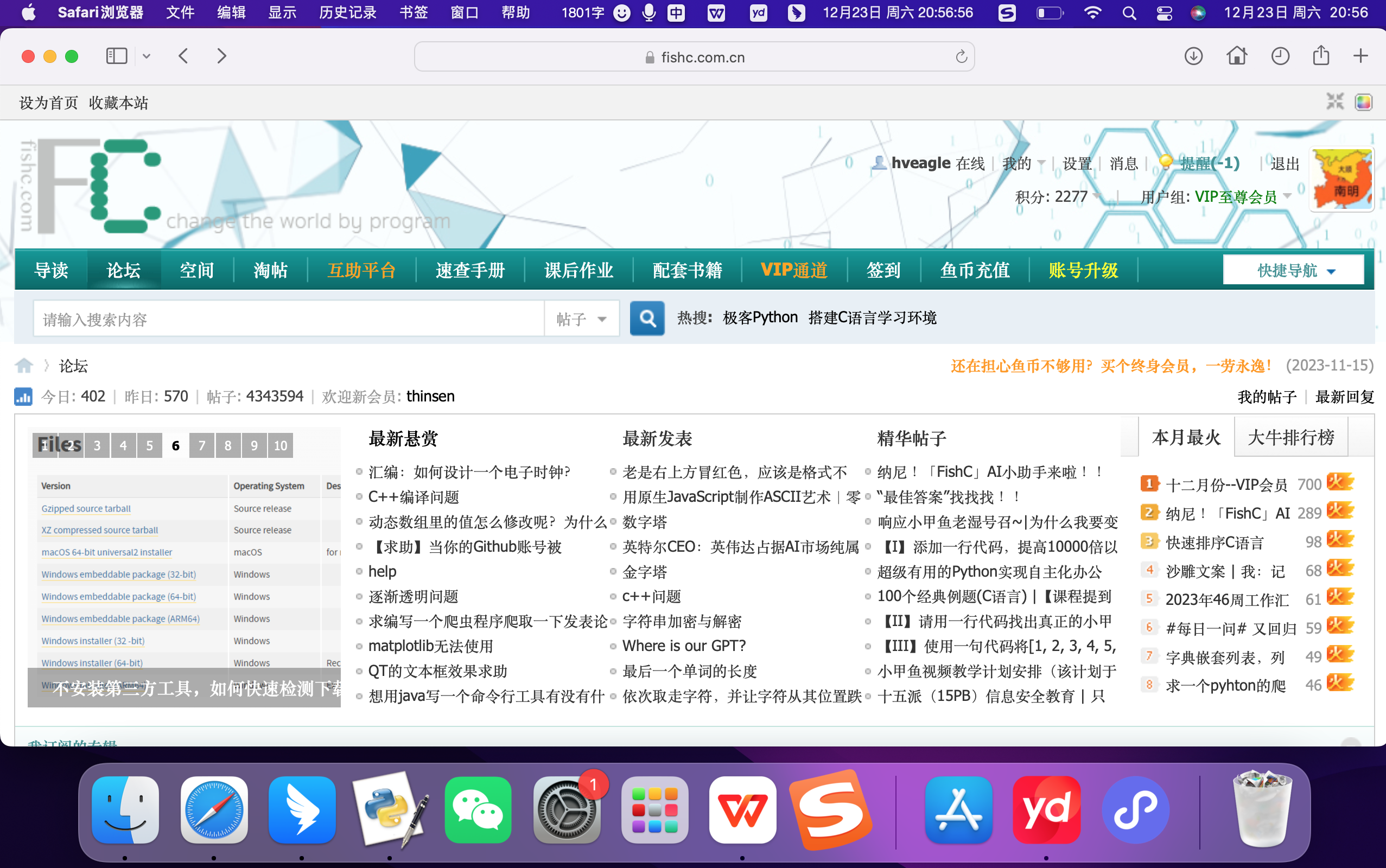The image size is (1386, 868).
Task: Open Launchpad from the Dock
Action: (x=654, y=810)
